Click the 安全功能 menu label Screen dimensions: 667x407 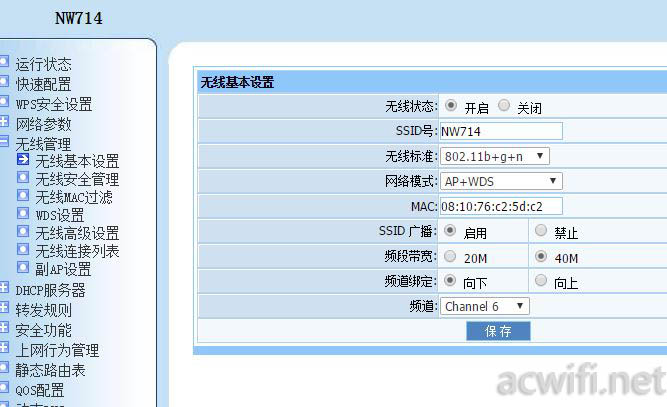(x=43, y=330)
